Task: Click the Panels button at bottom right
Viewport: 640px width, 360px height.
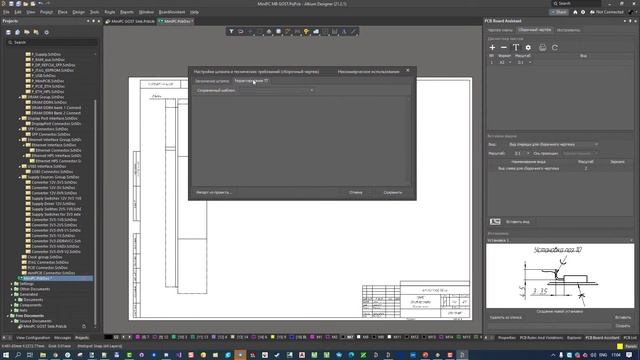Action: pyautogui.click(x=631, y=346)
